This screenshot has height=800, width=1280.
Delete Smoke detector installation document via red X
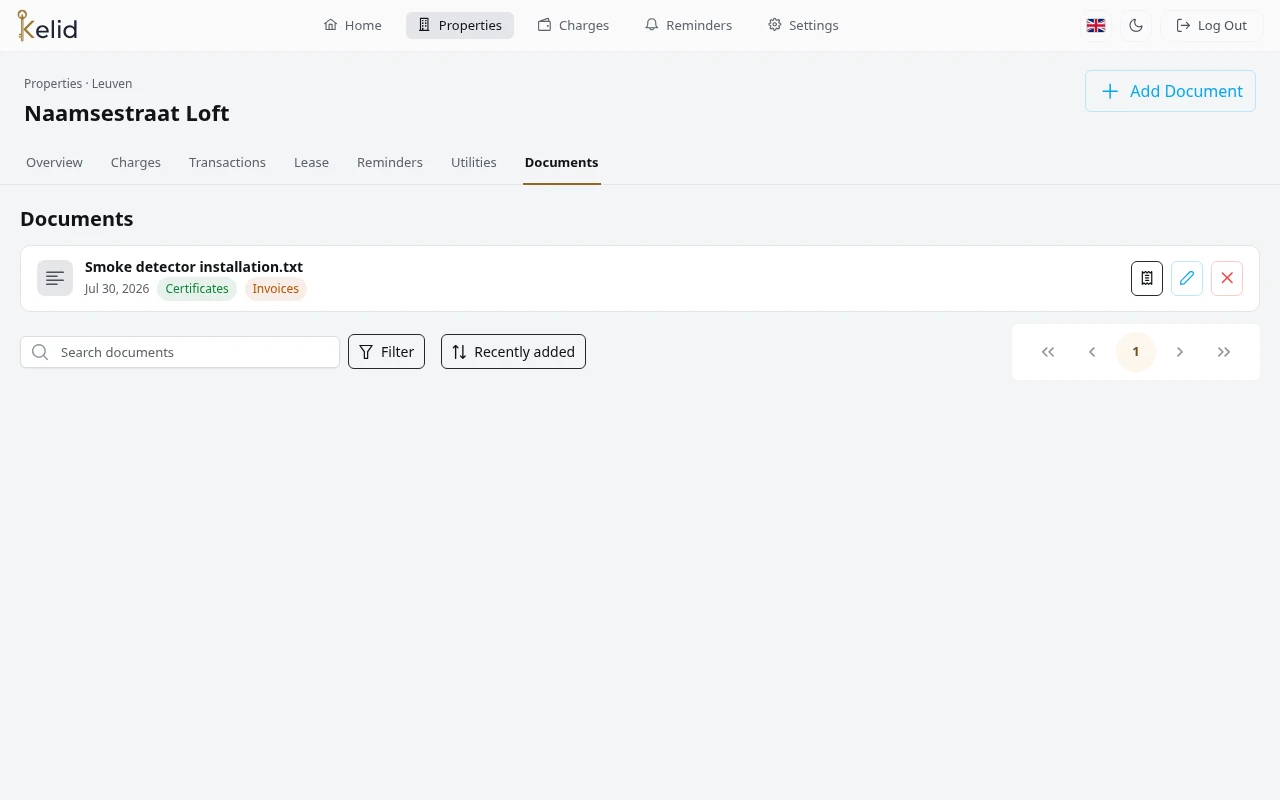click(x=1227, y=278)
